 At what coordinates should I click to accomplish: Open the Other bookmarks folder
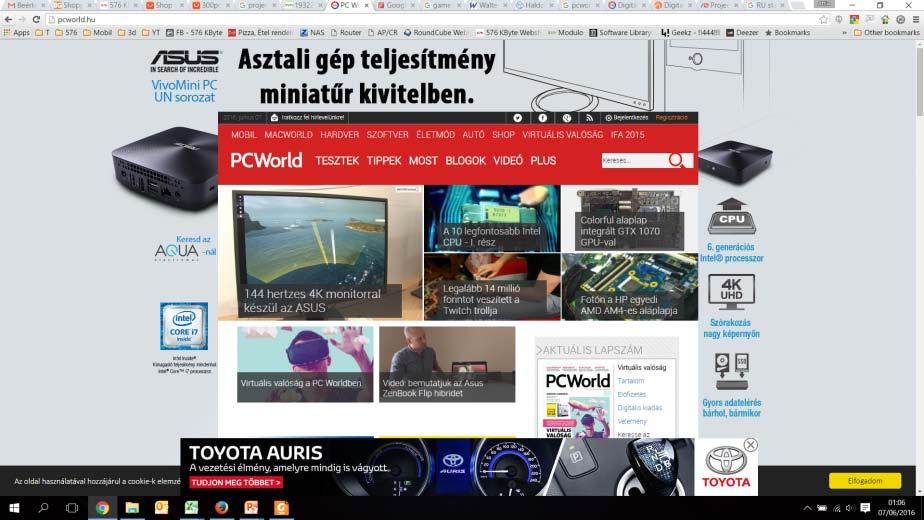click(886, 33)
